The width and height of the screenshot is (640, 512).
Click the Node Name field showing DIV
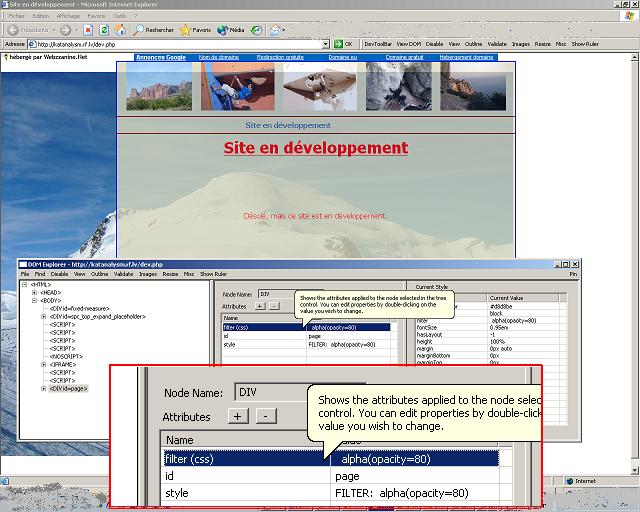(278, 294)
